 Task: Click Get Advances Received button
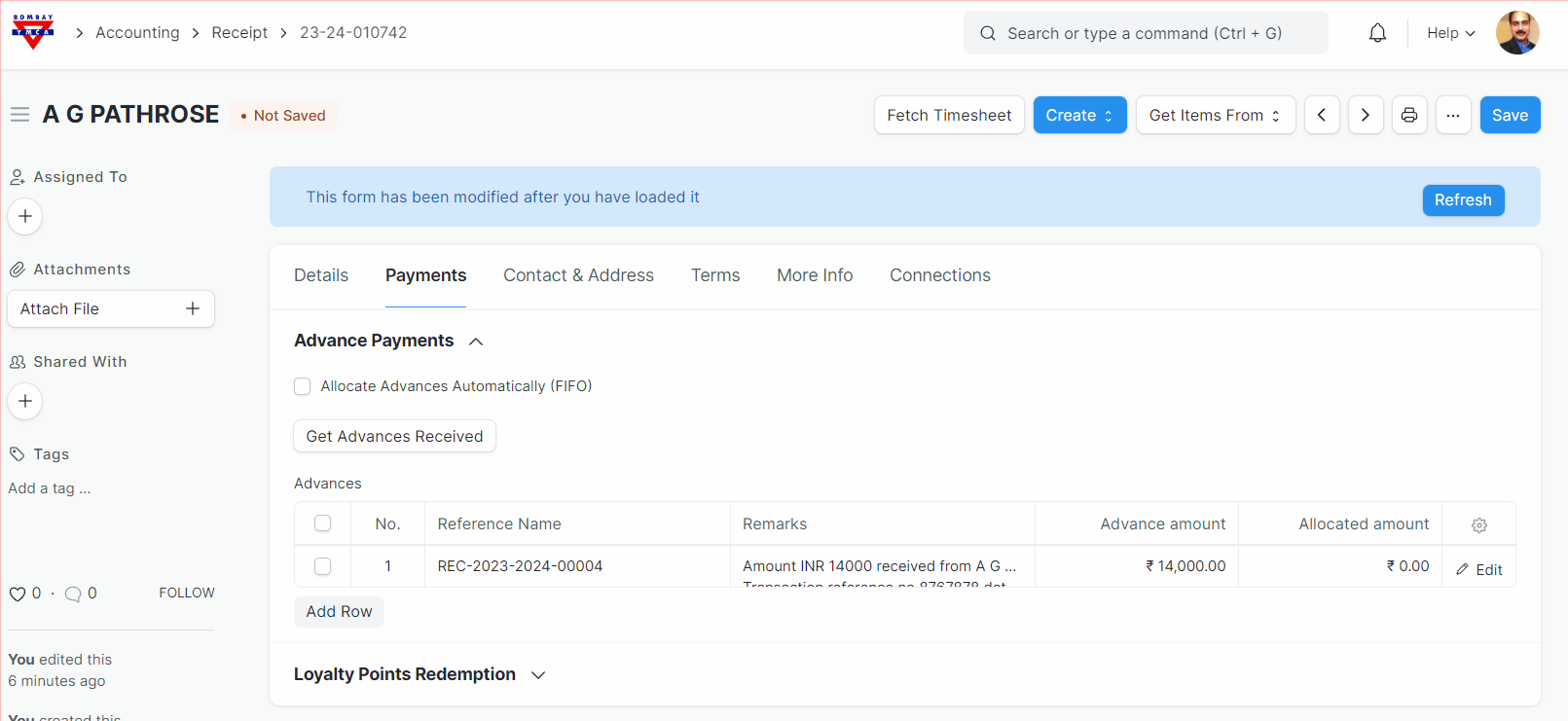coord(394,436)
